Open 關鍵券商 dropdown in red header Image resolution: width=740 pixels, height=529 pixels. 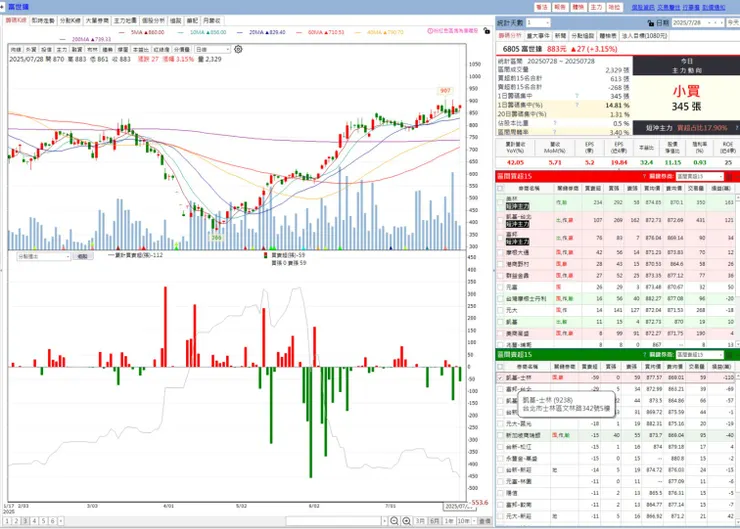(720, 176)
